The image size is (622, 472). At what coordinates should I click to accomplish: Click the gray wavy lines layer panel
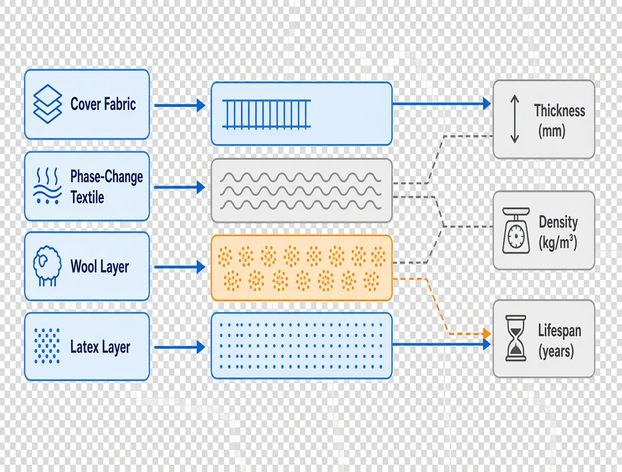pos(302,191)
